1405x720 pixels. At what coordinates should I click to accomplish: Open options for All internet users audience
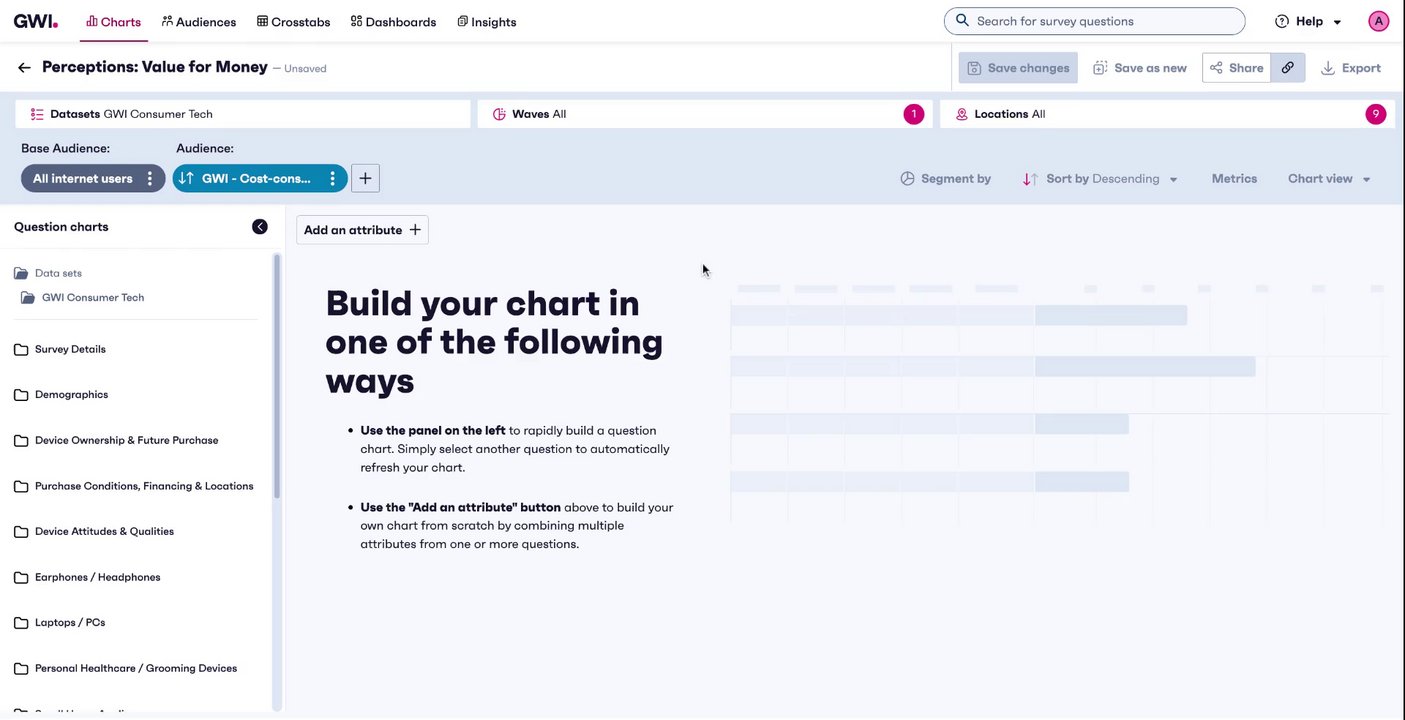coord(150,179)
